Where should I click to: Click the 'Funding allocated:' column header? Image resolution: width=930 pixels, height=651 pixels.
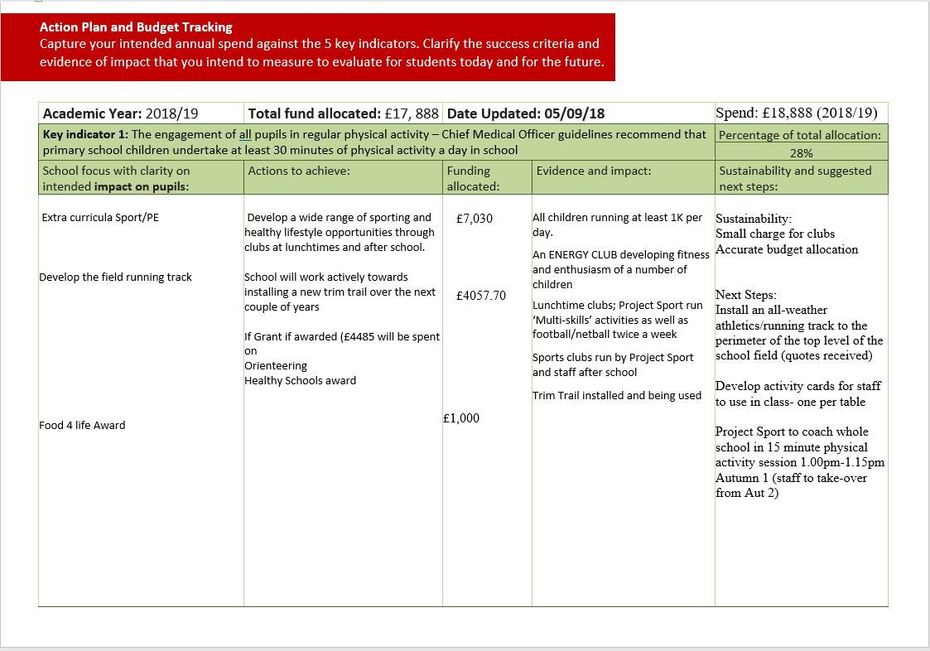coord(487,178)
